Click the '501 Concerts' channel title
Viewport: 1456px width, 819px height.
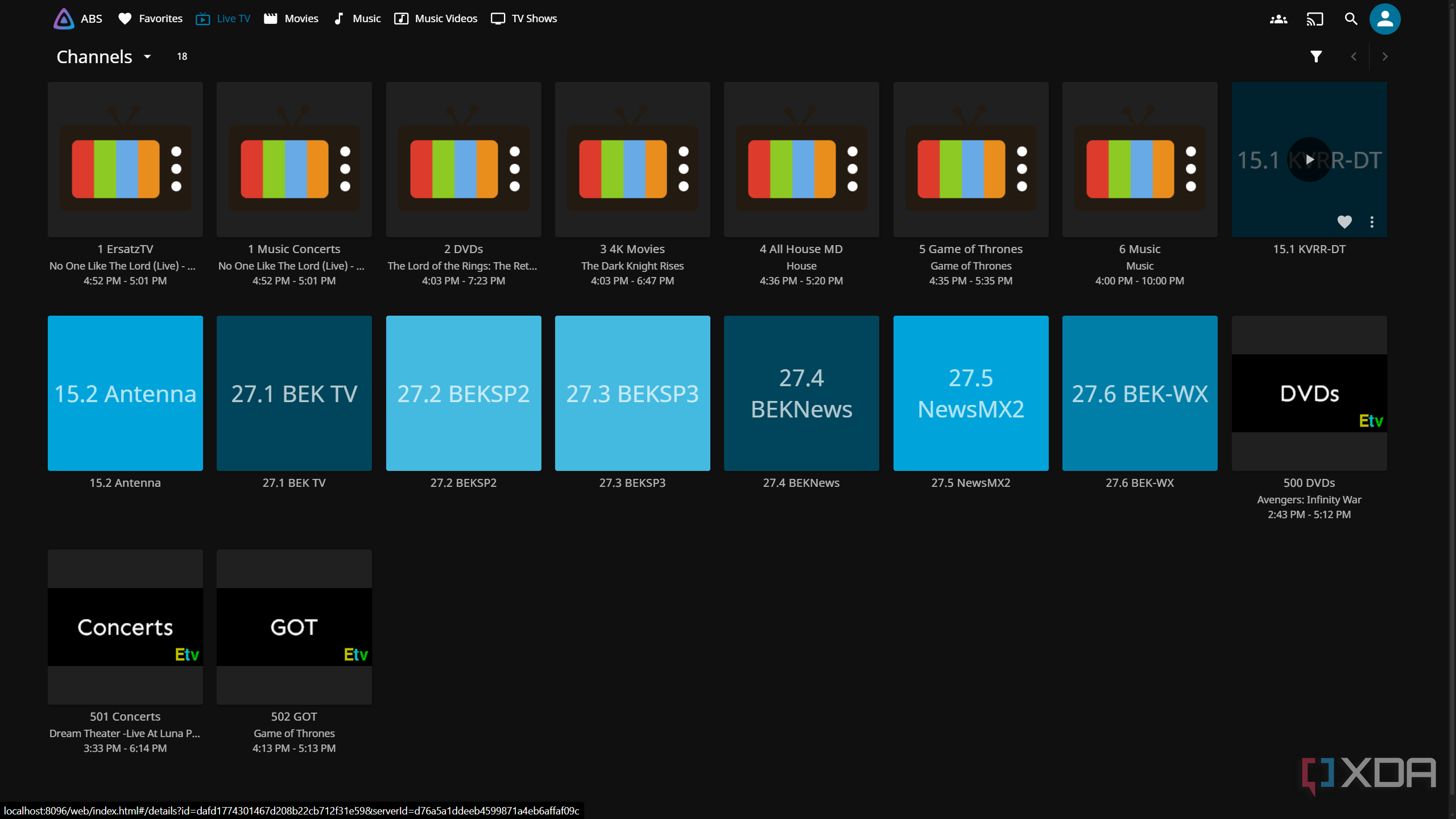(x=125, y=717)
